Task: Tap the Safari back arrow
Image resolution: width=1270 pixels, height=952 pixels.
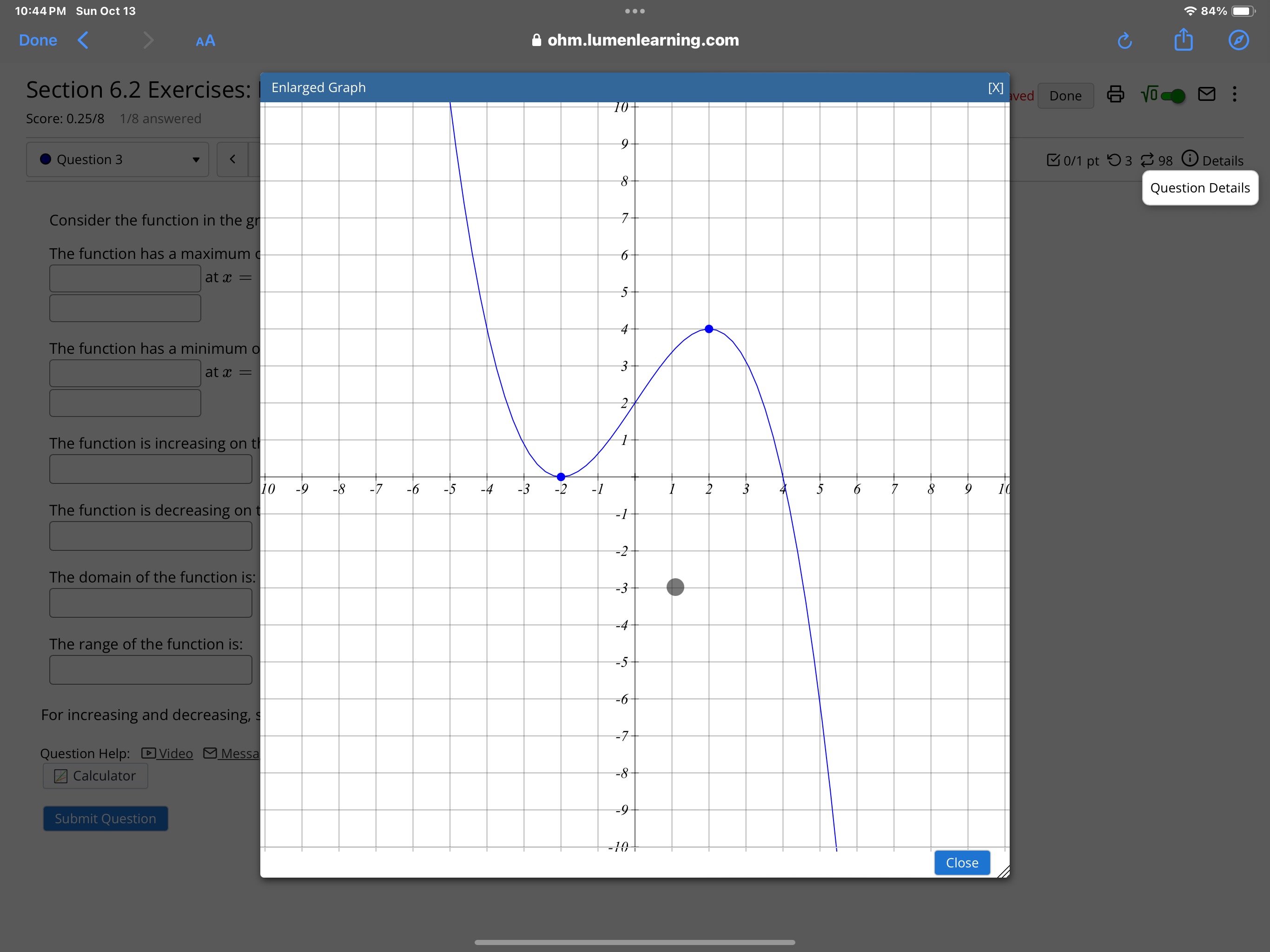Action: [83, 40]
